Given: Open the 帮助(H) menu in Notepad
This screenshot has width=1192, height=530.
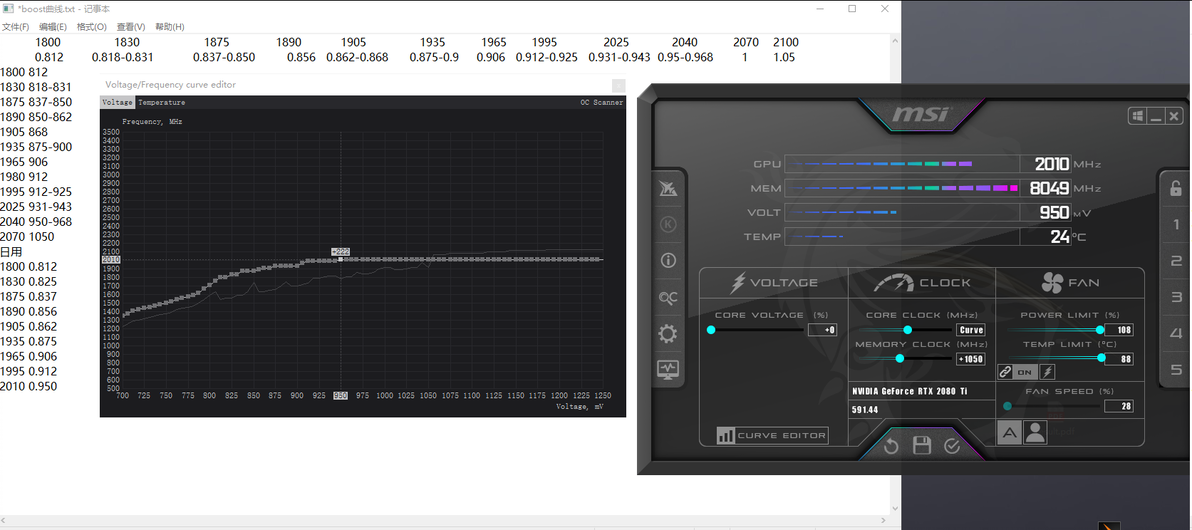Looking at the screenshot, I should (x=170, y=27).
